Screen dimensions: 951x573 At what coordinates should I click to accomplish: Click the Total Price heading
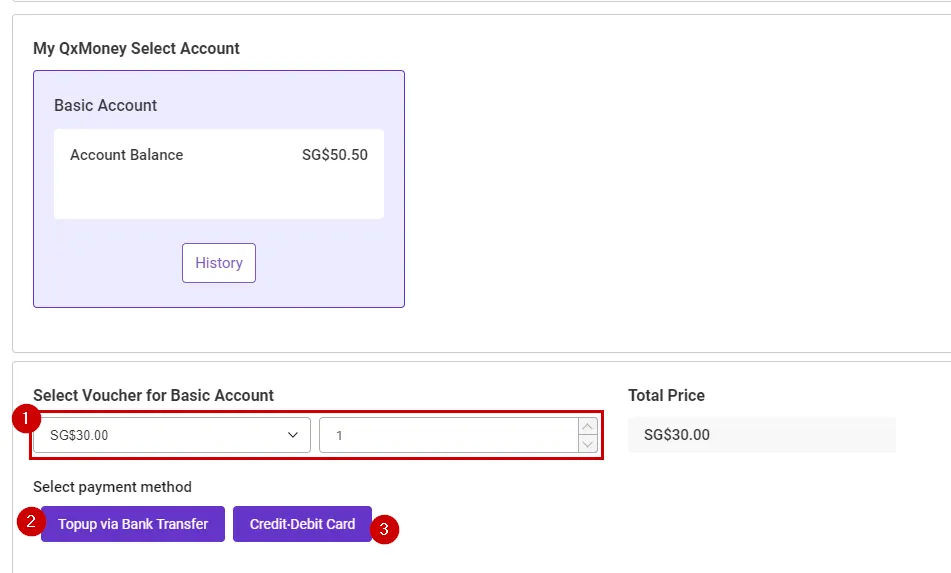(666, 395)
